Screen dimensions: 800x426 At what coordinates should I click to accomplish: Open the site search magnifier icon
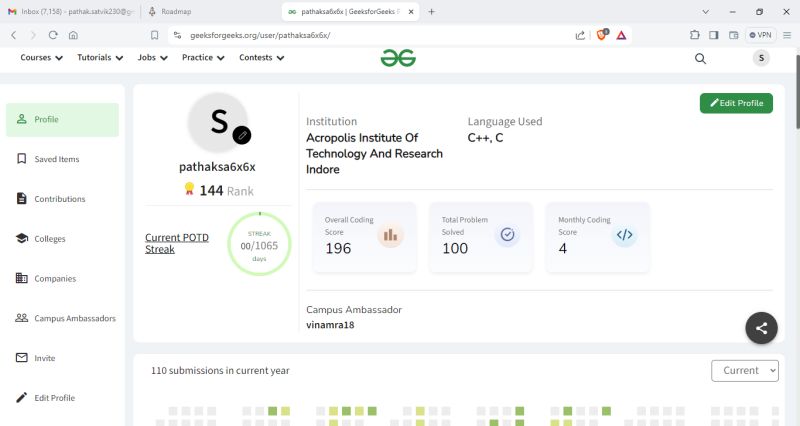(x=700, y=58)
